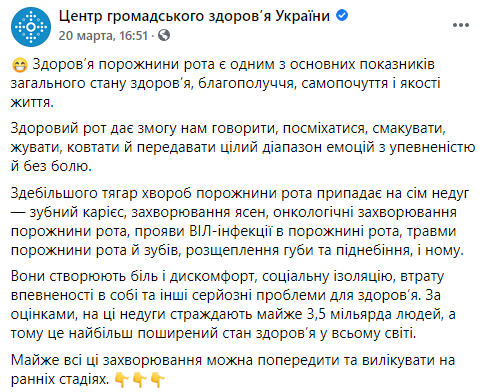The width and height of the screenshot is (494, 392).
Task: Click the grinning face emoji
Action: point(20,65)
